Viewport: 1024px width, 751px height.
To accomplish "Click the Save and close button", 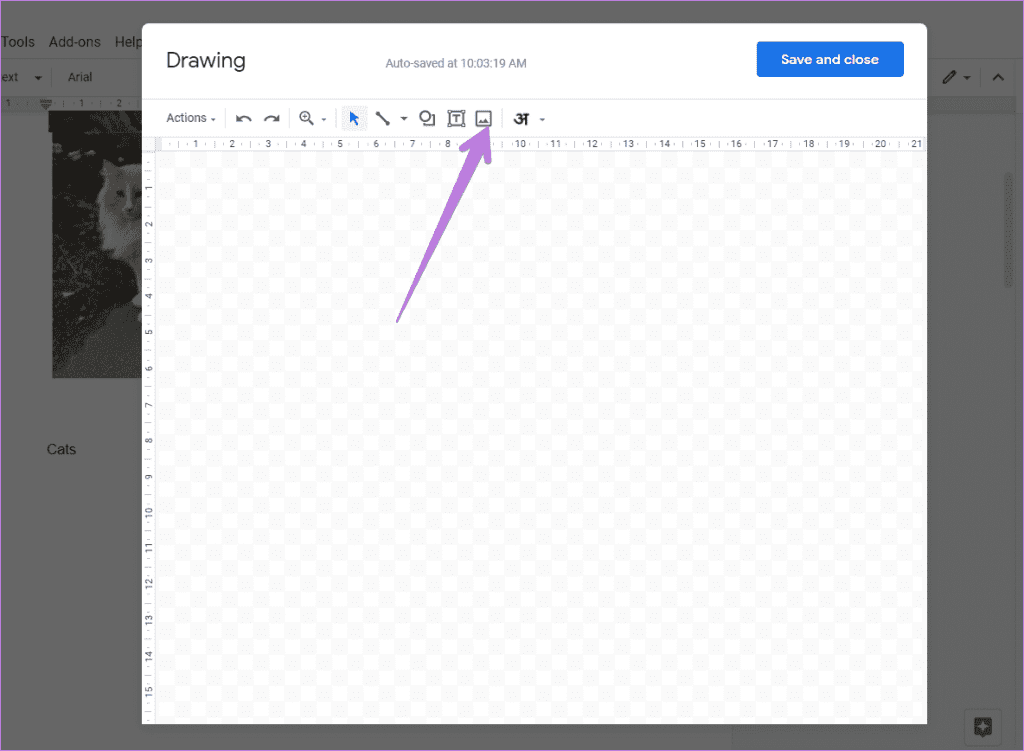I will click(x=830, y=59).
